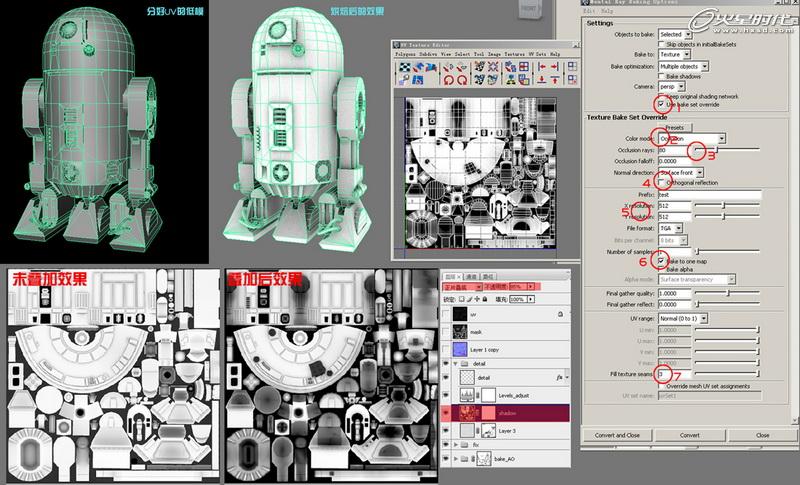Open UV Sets menu in UV Texture Editor
800x485 pixels.
click(537, 54)
